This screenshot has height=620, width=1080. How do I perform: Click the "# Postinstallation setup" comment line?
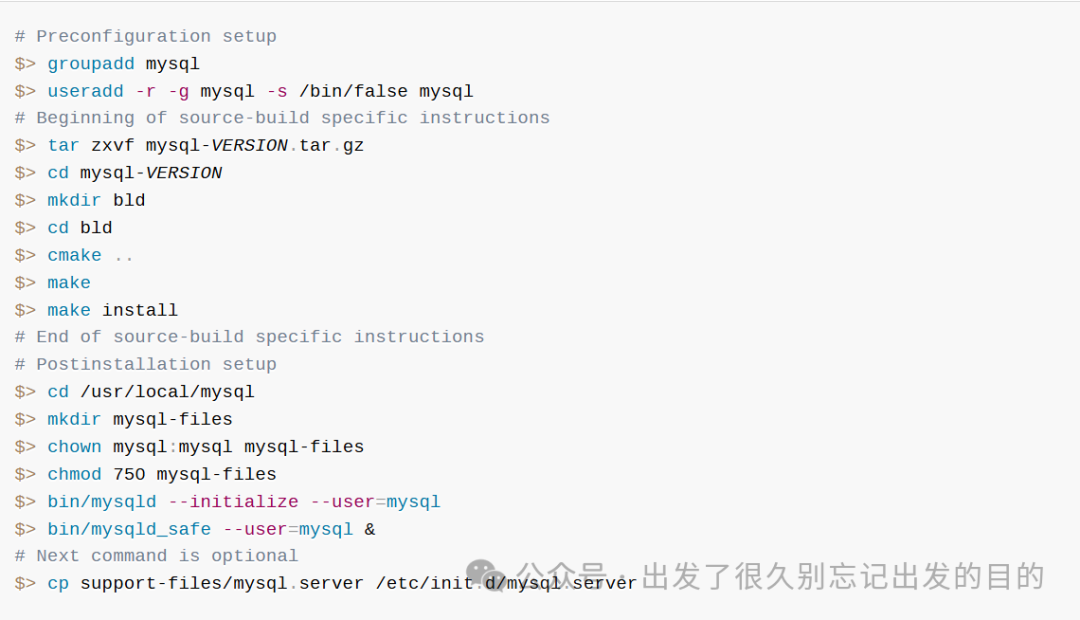tap(146, 364)
